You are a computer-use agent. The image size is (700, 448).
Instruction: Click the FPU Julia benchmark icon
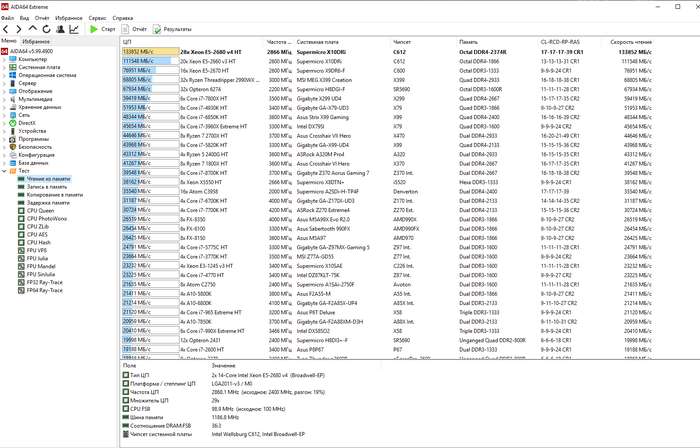[x=21, y=258]
